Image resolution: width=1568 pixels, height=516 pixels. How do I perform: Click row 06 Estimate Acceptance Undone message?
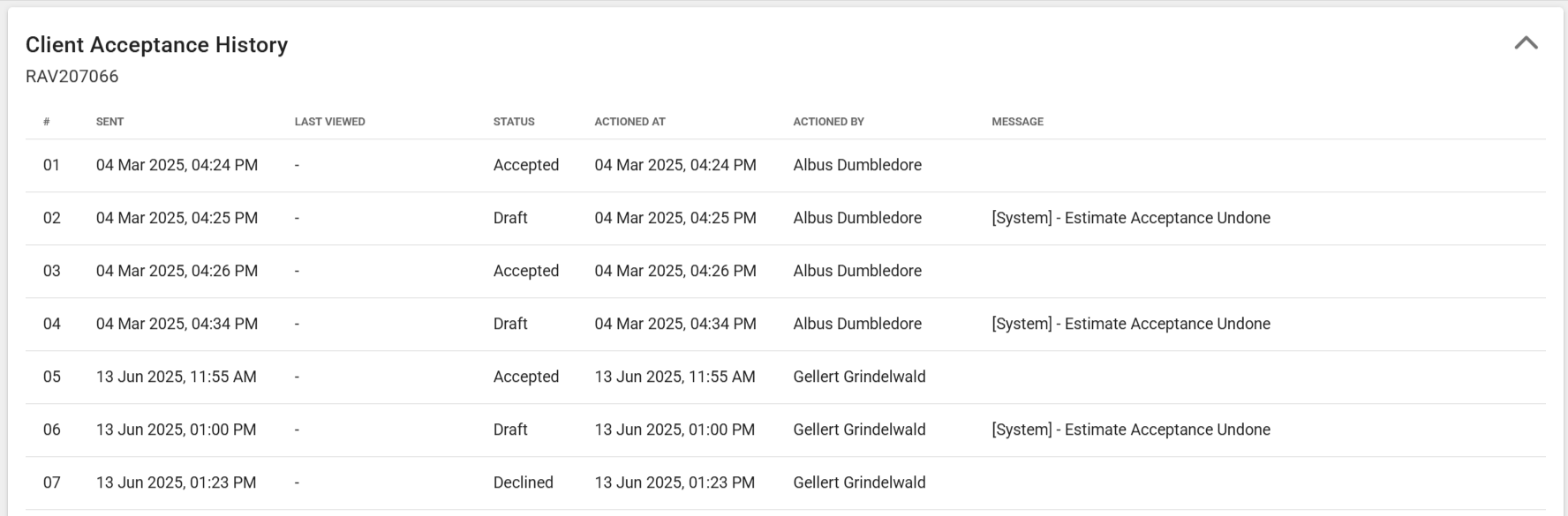coord(1130,430)
